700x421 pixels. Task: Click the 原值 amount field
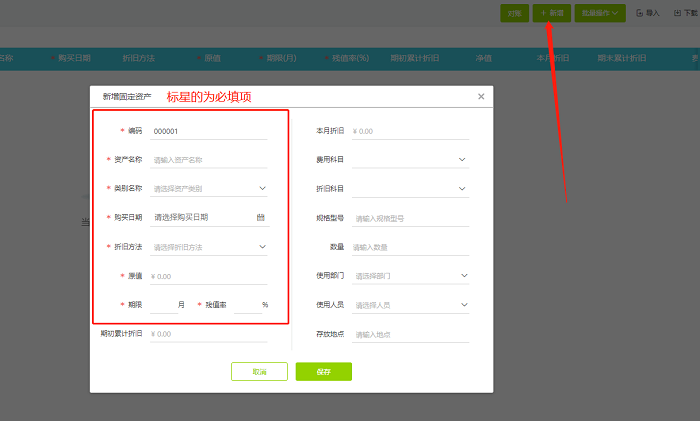click(208, 276)
